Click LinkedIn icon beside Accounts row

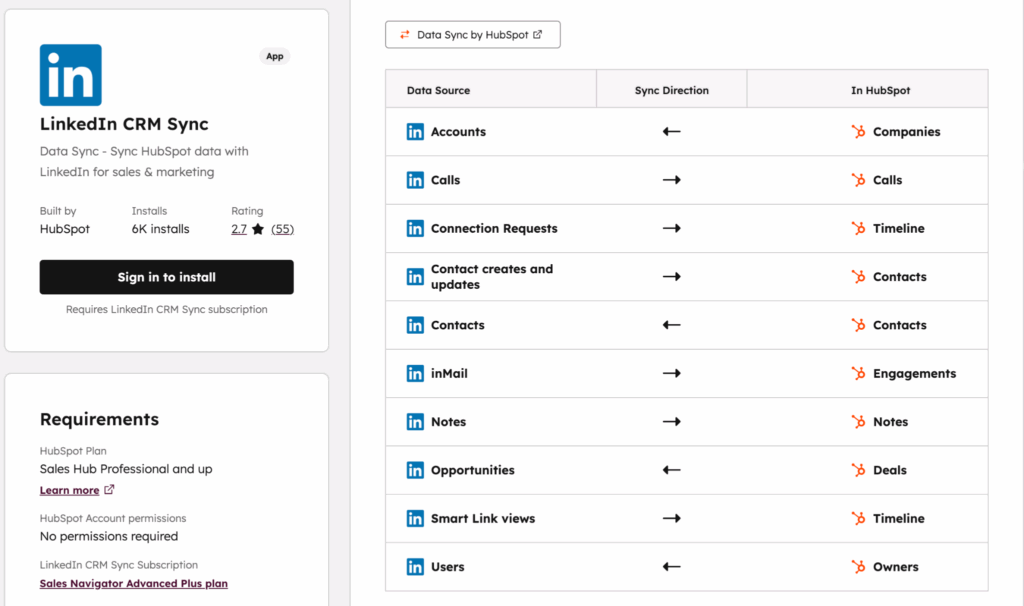click(415, 132)
